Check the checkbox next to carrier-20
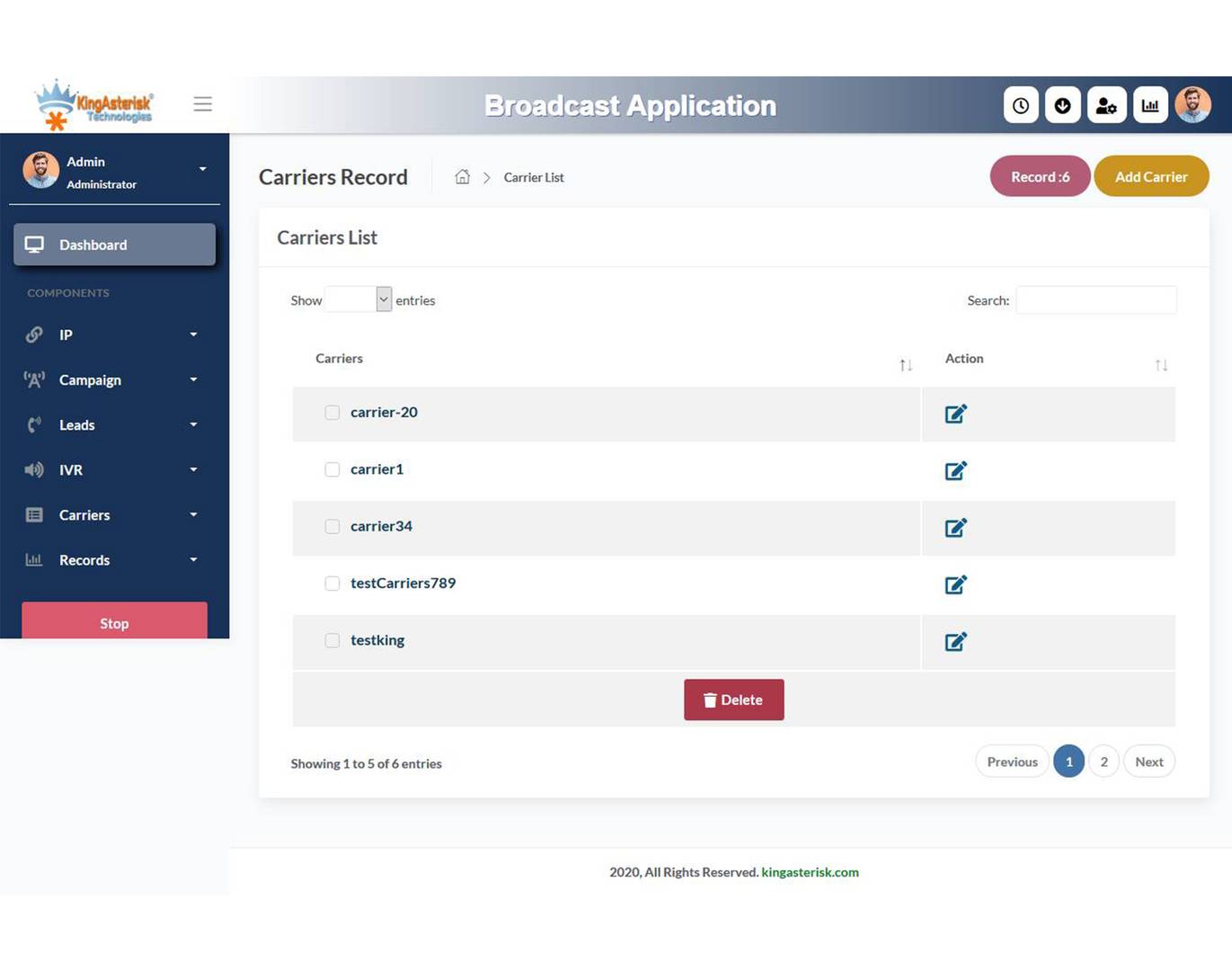Image resolution: width=1232 pixels, height=971 pixels. point(332,412)
